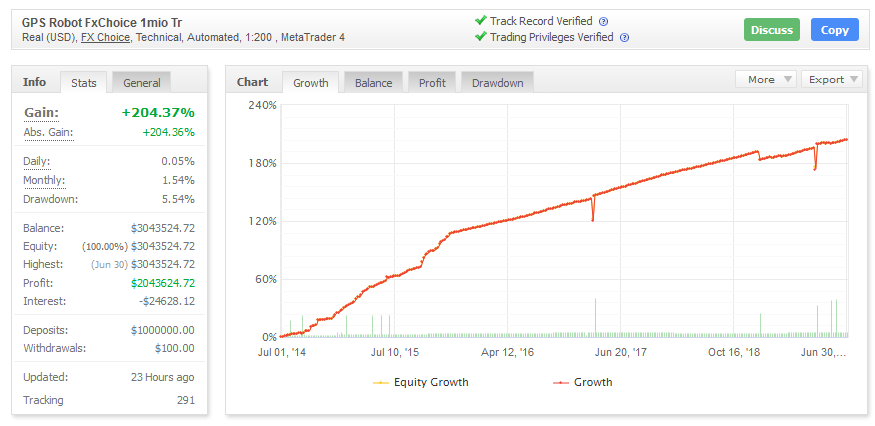Click the Info panel heading
Viewport: 875px width, 426px height.
pos(35,82)
